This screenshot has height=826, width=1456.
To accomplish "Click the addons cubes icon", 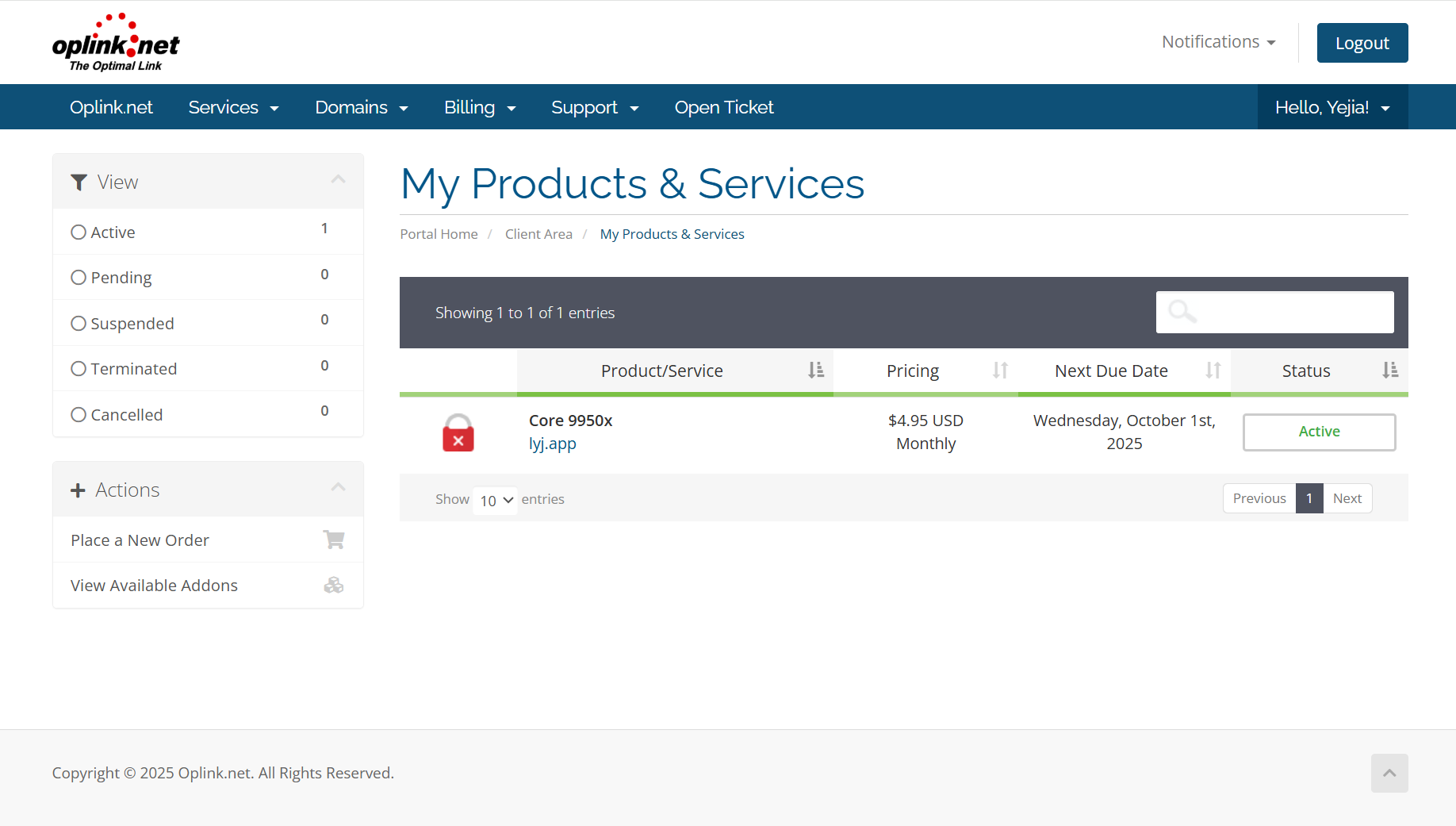I will tap(334, 585).
